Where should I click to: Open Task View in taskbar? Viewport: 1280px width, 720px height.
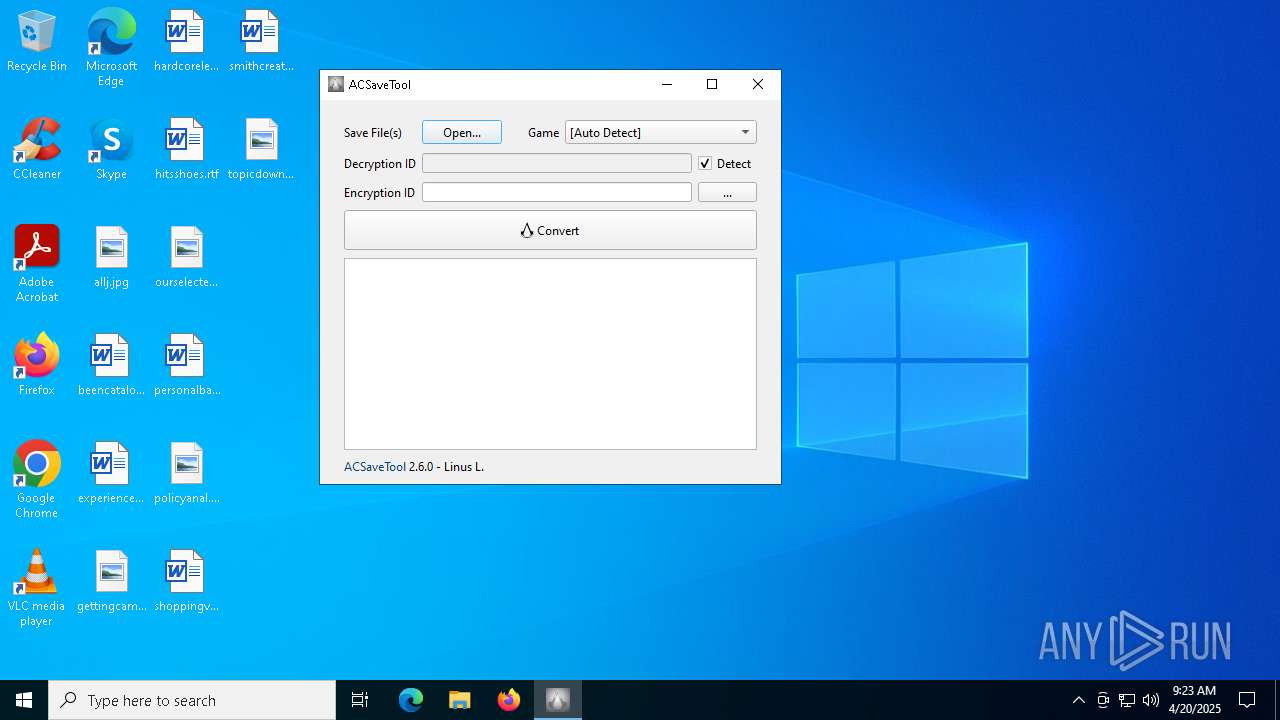(x=360, y=700)
